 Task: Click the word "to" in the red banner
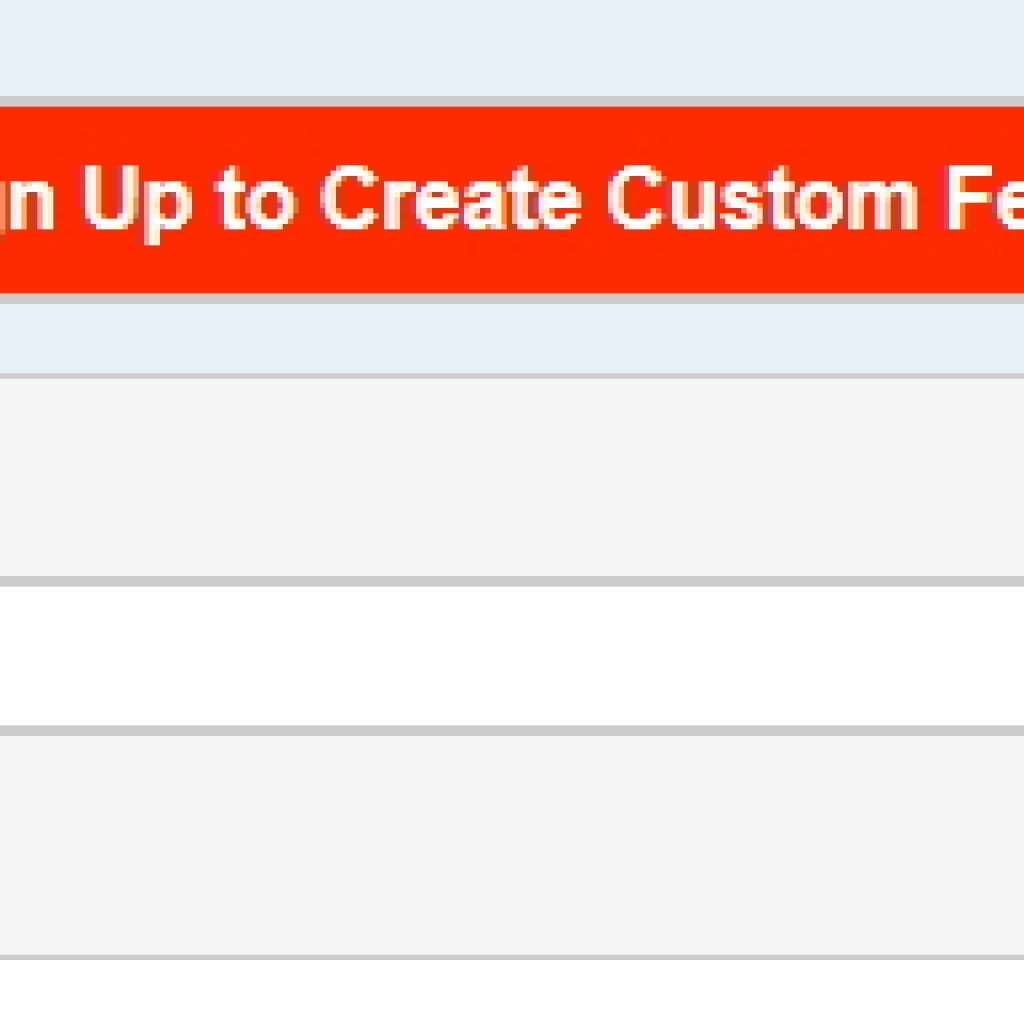pos(255,200)
